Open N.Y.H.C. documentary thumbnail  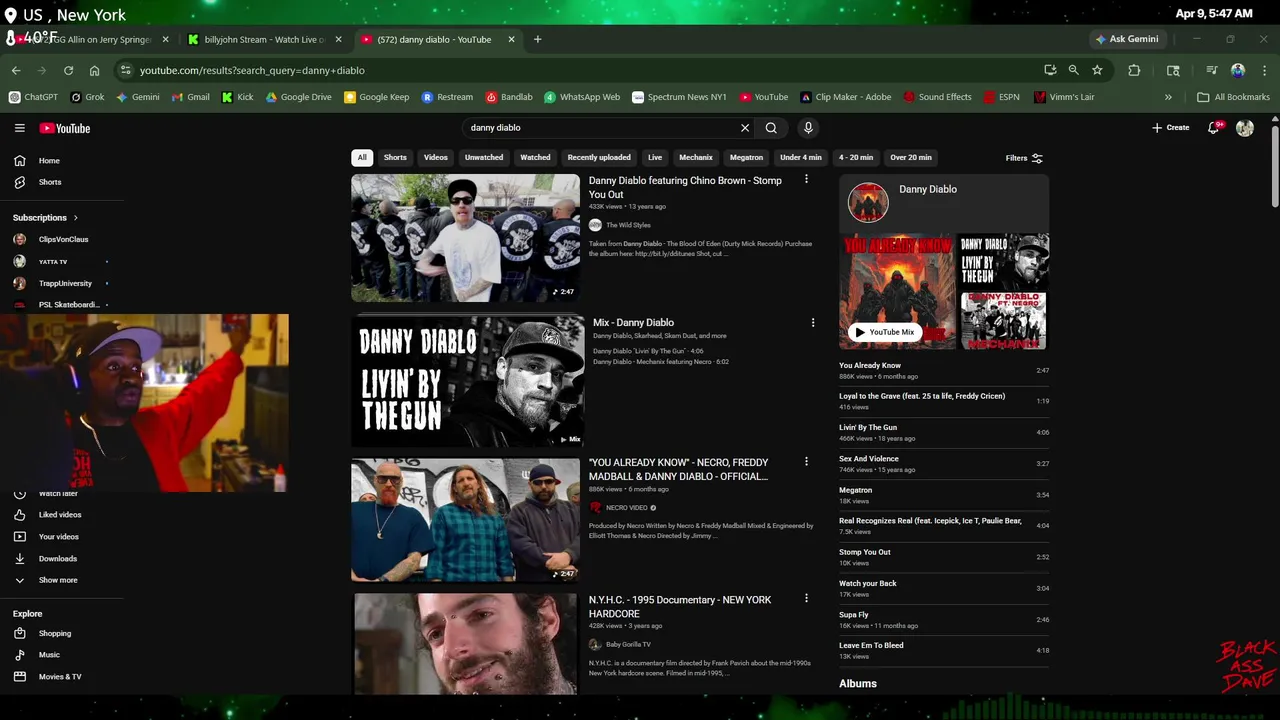(x=465, y=644)
